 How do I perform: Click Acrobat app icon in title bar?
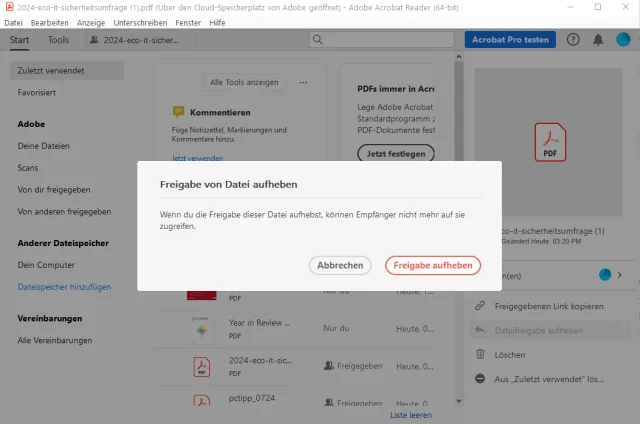point(9,7)
